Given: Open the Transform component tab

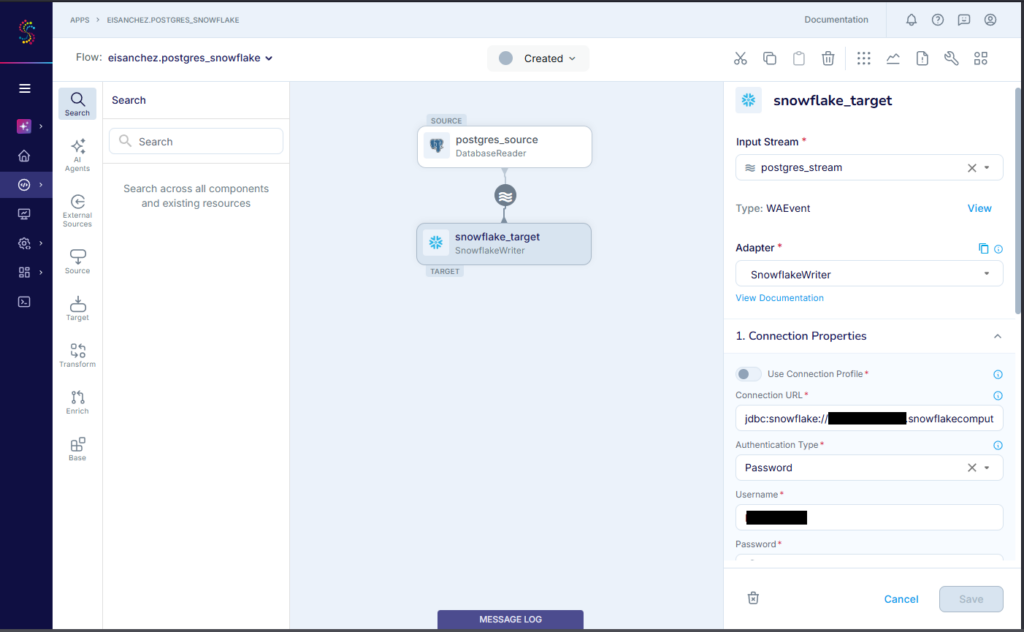Looking at the screenshot, I should click(77, 355).
